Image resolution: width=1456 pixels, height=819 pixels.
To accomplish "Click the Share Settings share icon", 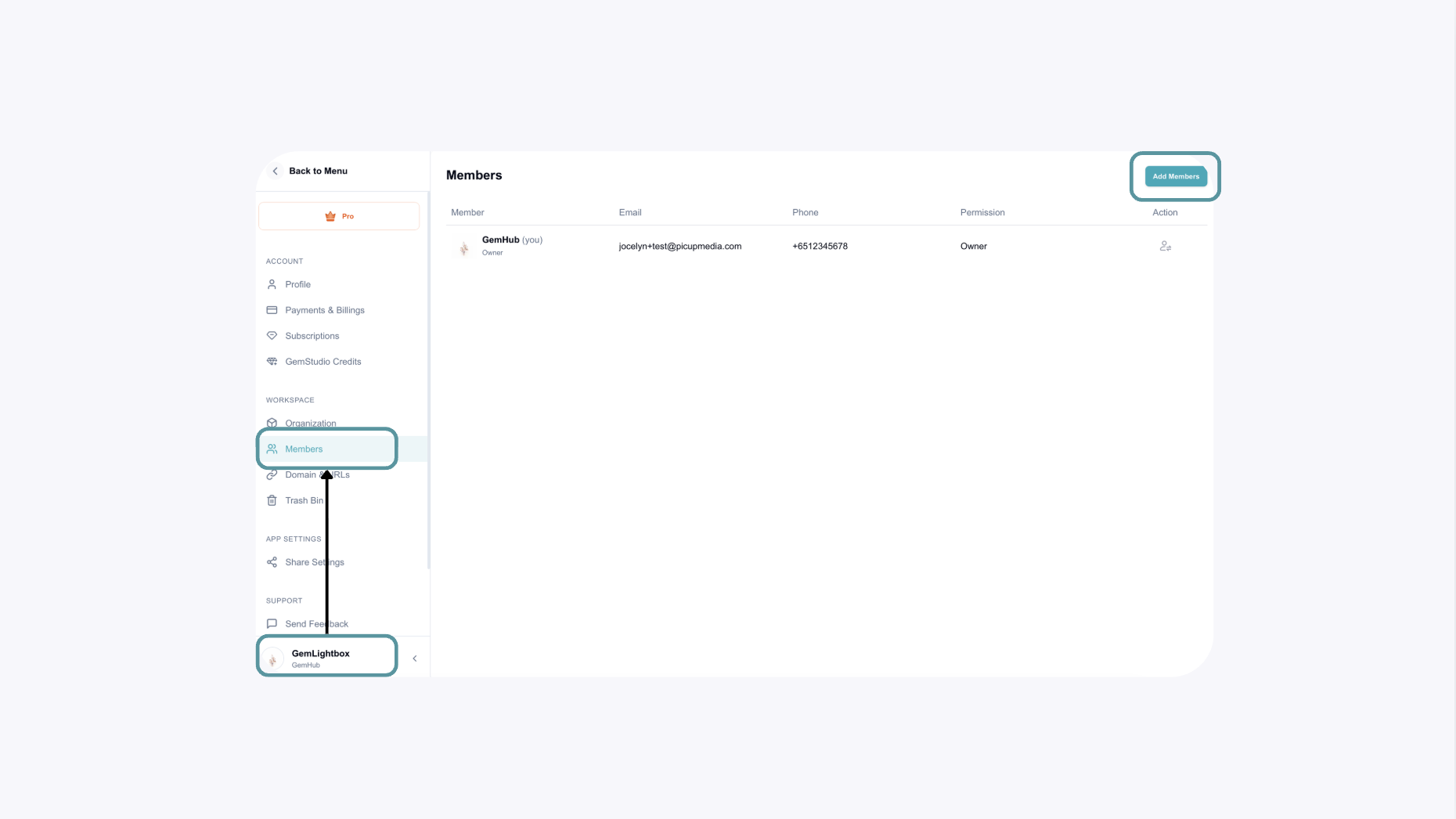I will tap(272, 562).
